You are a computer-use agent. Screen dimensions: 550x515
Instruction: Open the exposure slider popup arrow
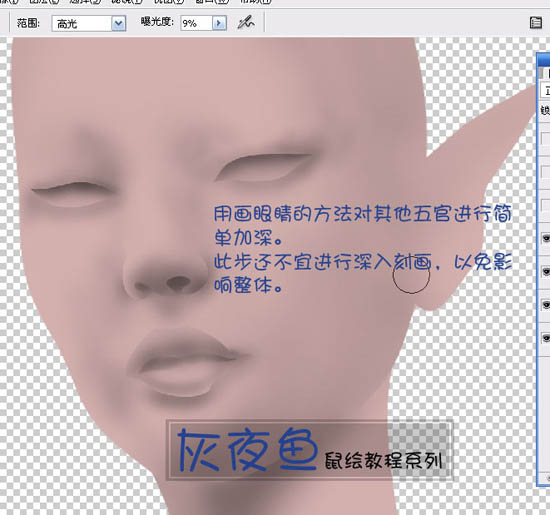tap(219, 23)
